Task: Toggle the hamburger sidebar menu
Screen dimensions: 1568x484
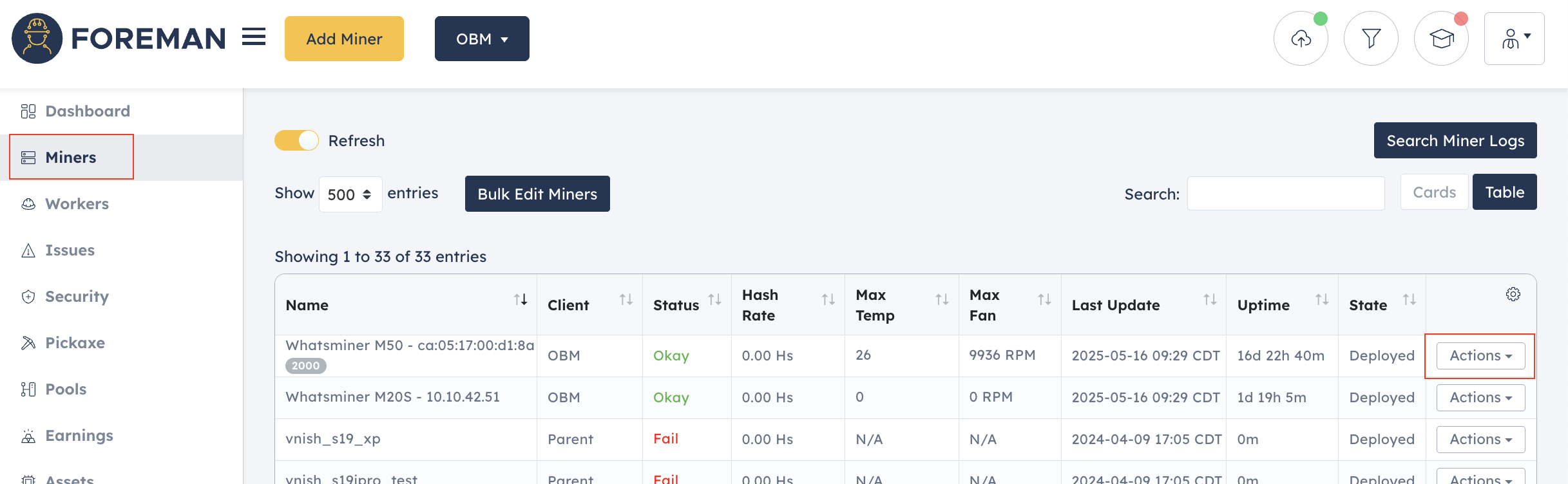Action: (254, 37)
